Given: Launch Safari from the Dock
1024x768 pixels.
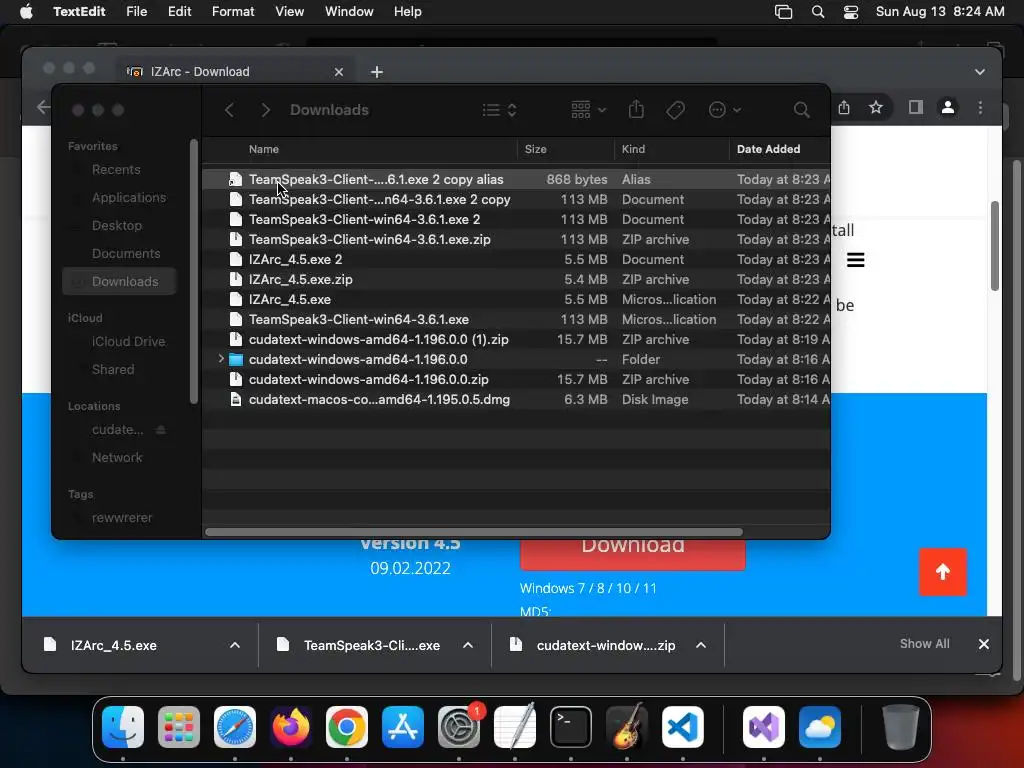Looking at the screenshot, I should [235, 726].
